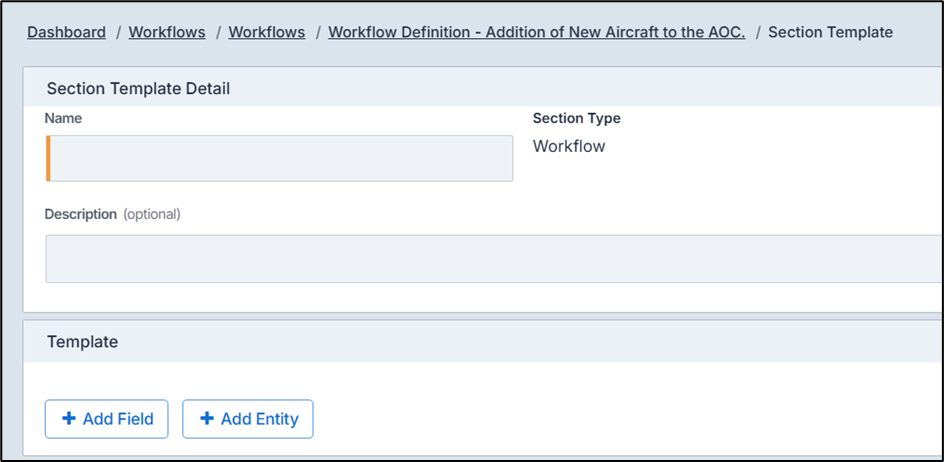This screenshot has width=944, height=462.
Task: Click the (optional) hint beside Description
Action: 151,214
